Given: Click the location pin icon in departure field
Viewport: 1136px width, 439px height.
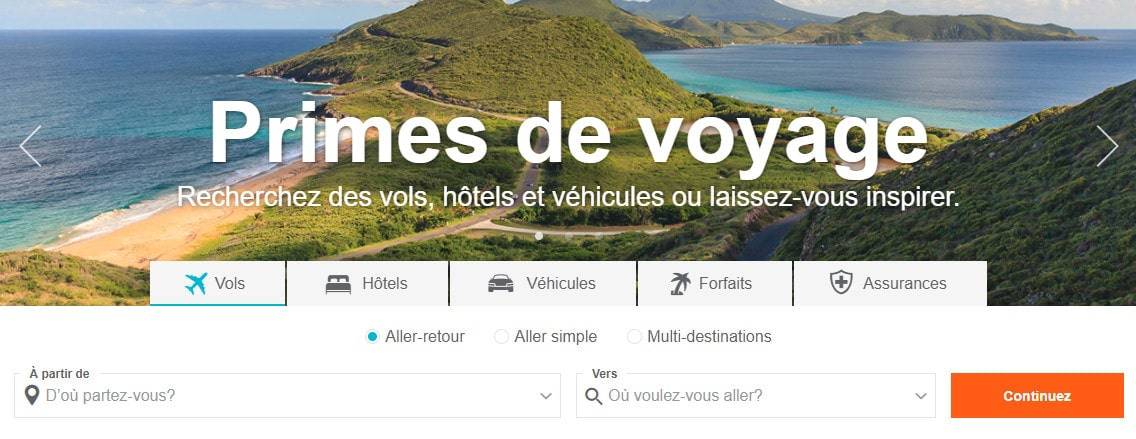Looking at the screenshot, I should tap(31, 396).
